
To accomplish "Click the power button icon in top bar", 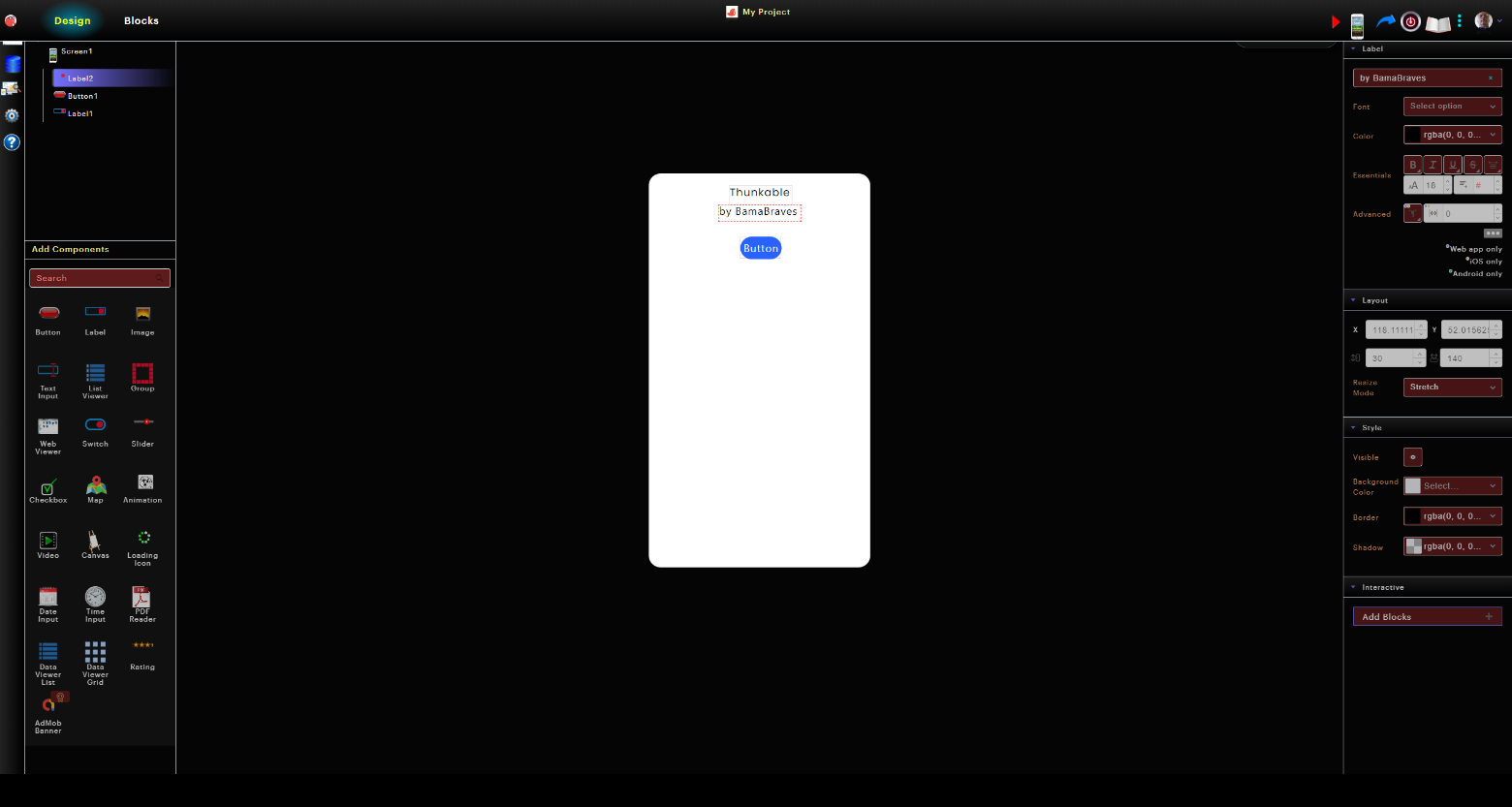I will coord(1410,21).
